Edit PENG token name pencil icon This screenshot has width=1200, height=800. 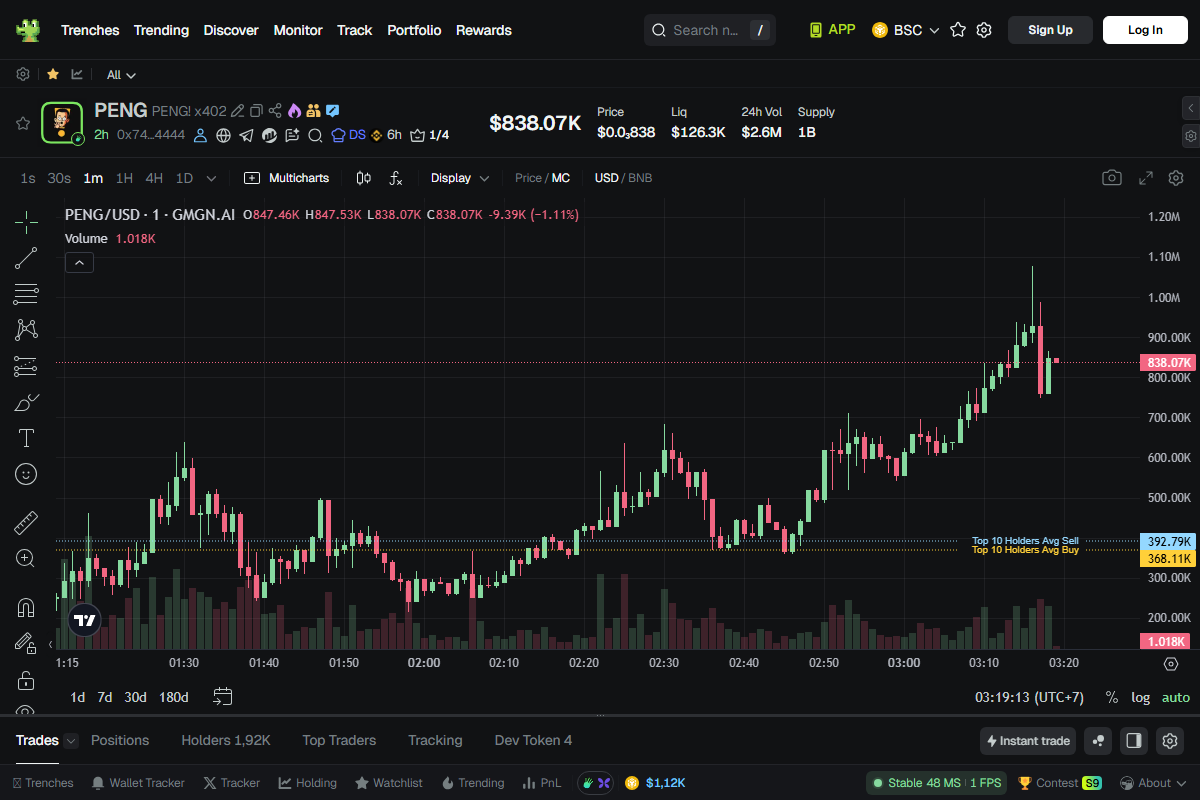tap(238, 111)
